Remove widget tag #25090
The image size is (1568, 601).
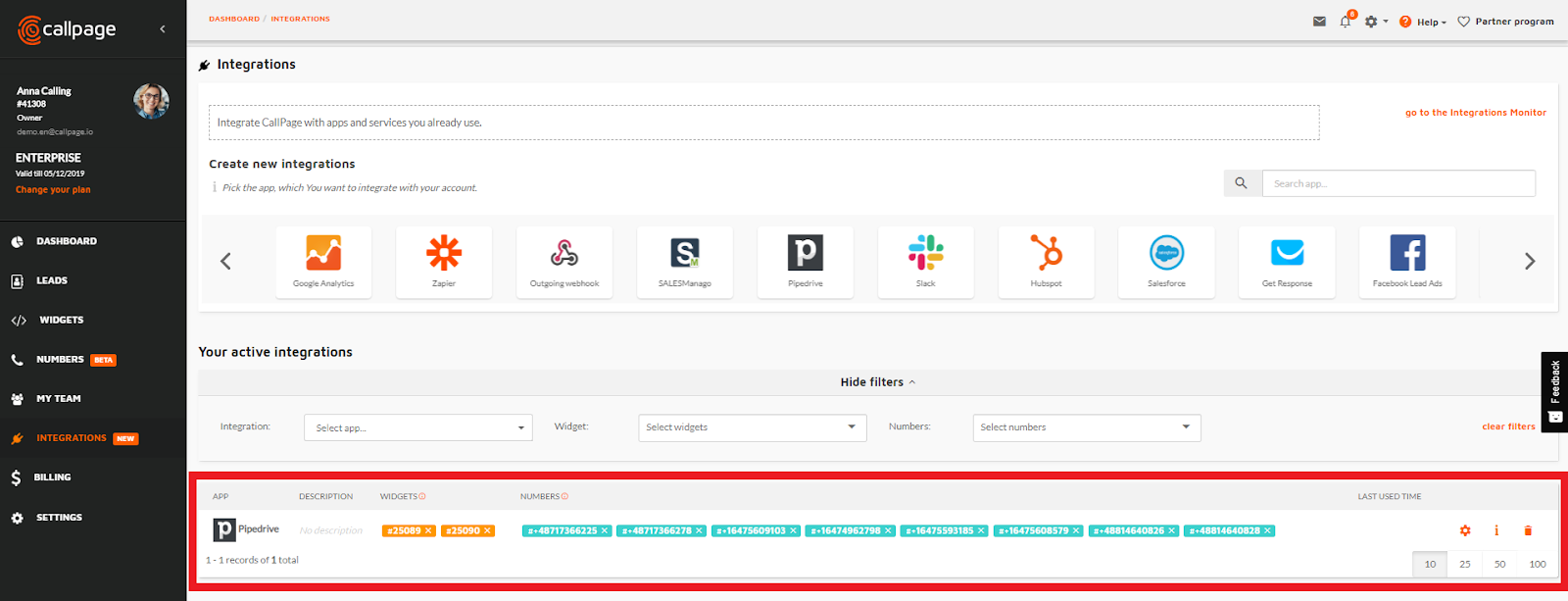(x=487, y=531)
